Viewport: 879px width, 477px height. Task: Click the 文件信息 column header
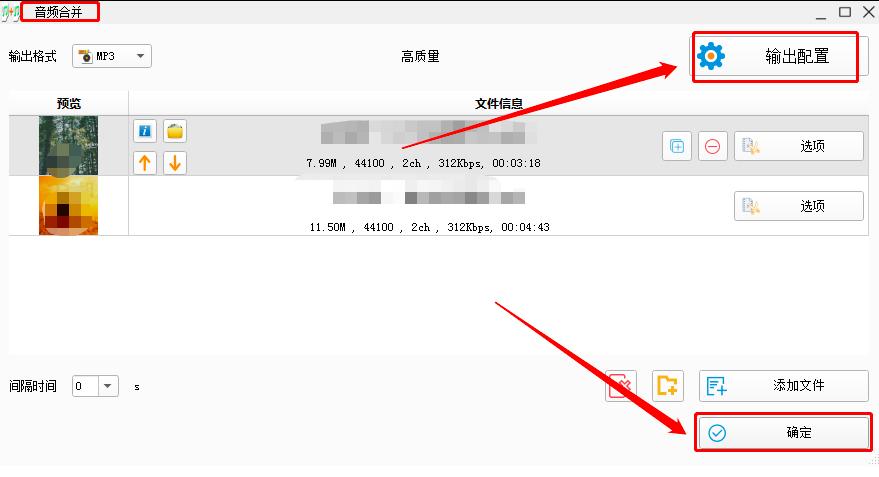(498, 104)
